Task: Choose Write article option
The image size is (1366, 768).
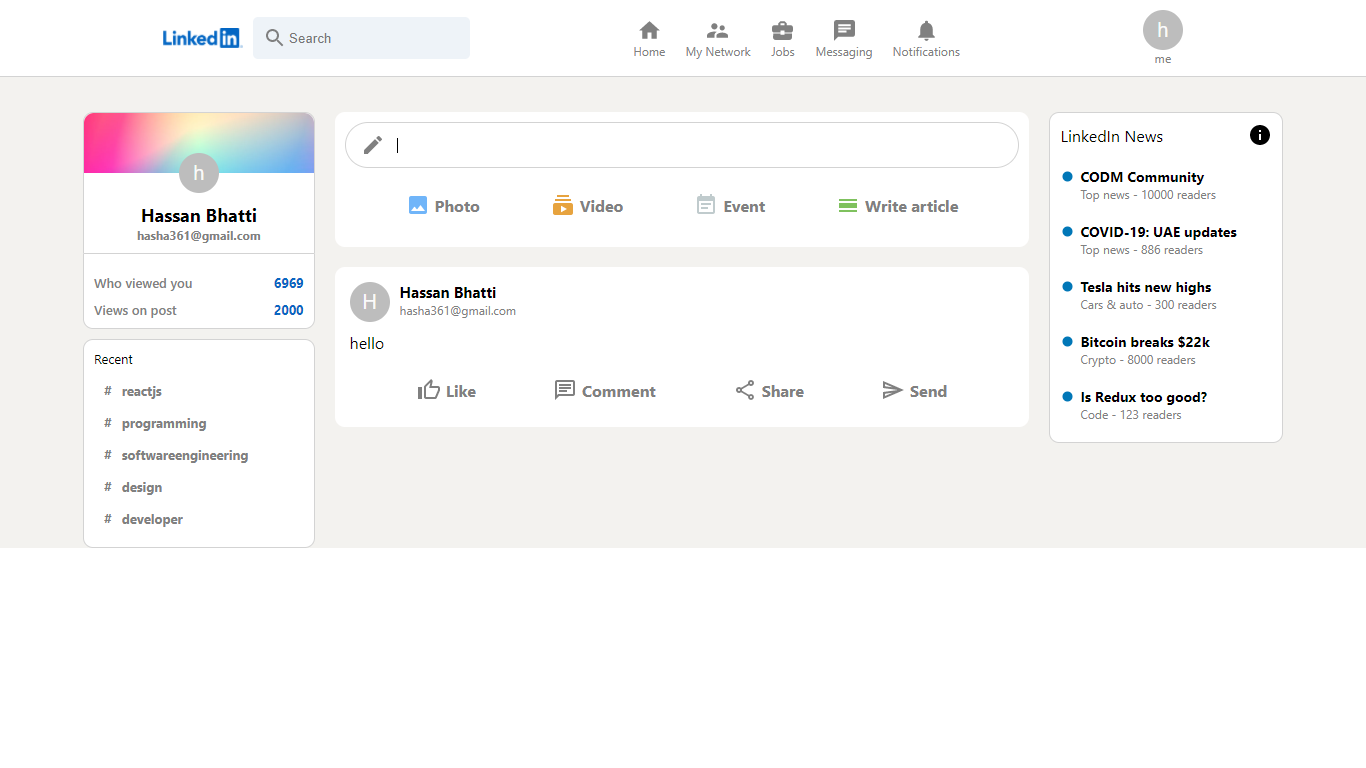Action: click(898, 206)
